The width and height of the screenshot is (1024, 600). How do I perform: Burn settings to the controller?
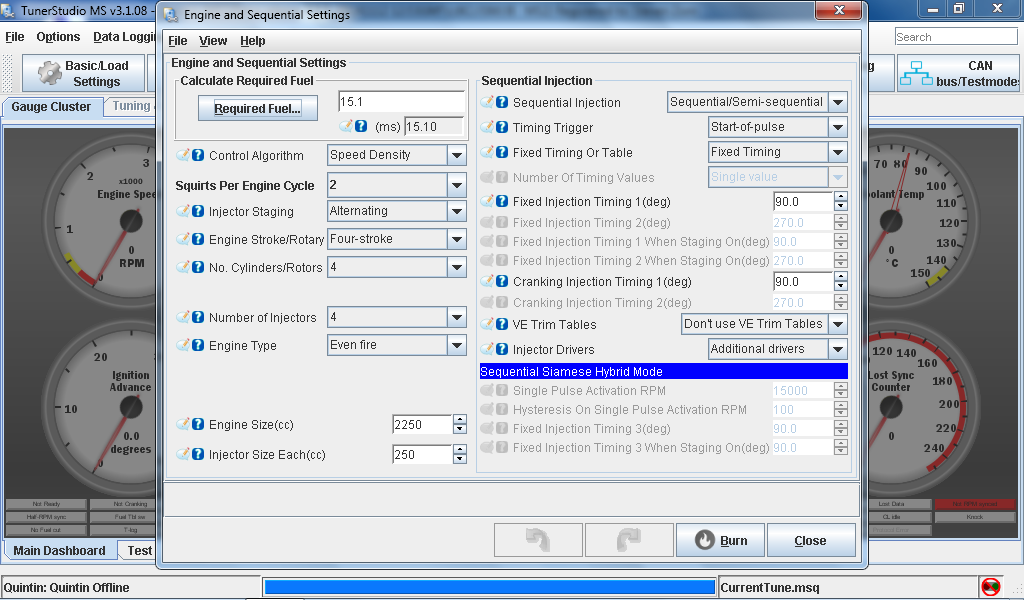720,540
